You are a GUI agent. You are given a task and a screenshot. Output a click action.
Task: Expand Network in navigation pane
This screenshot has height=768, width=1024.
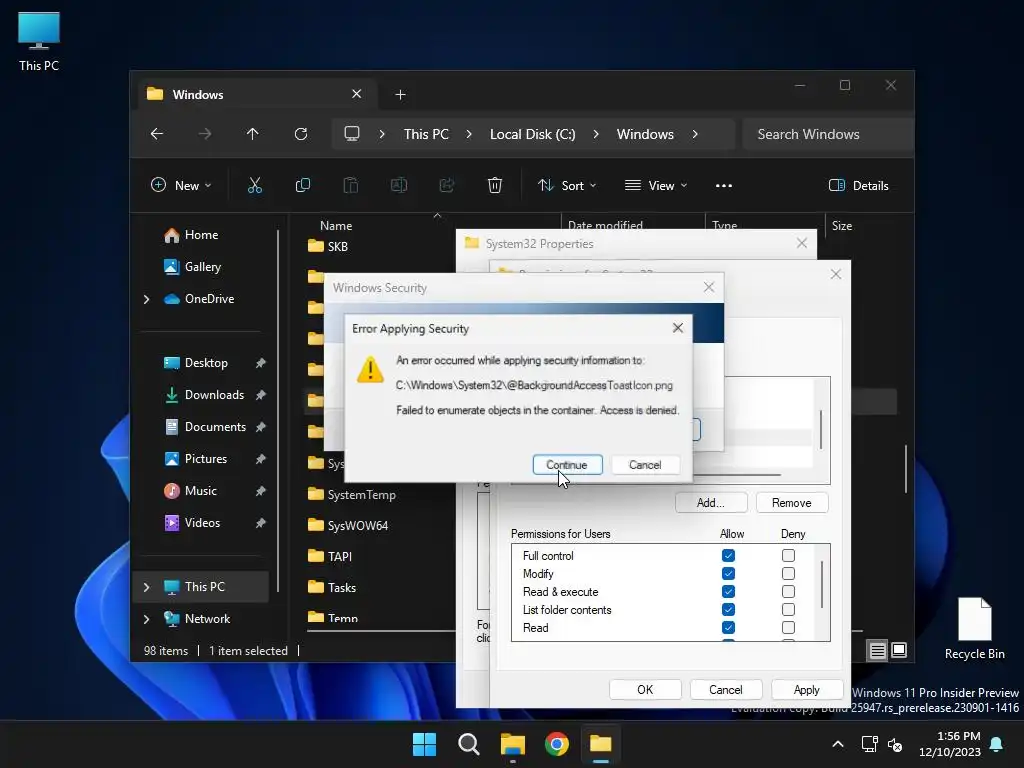click(x=146, y=619)
